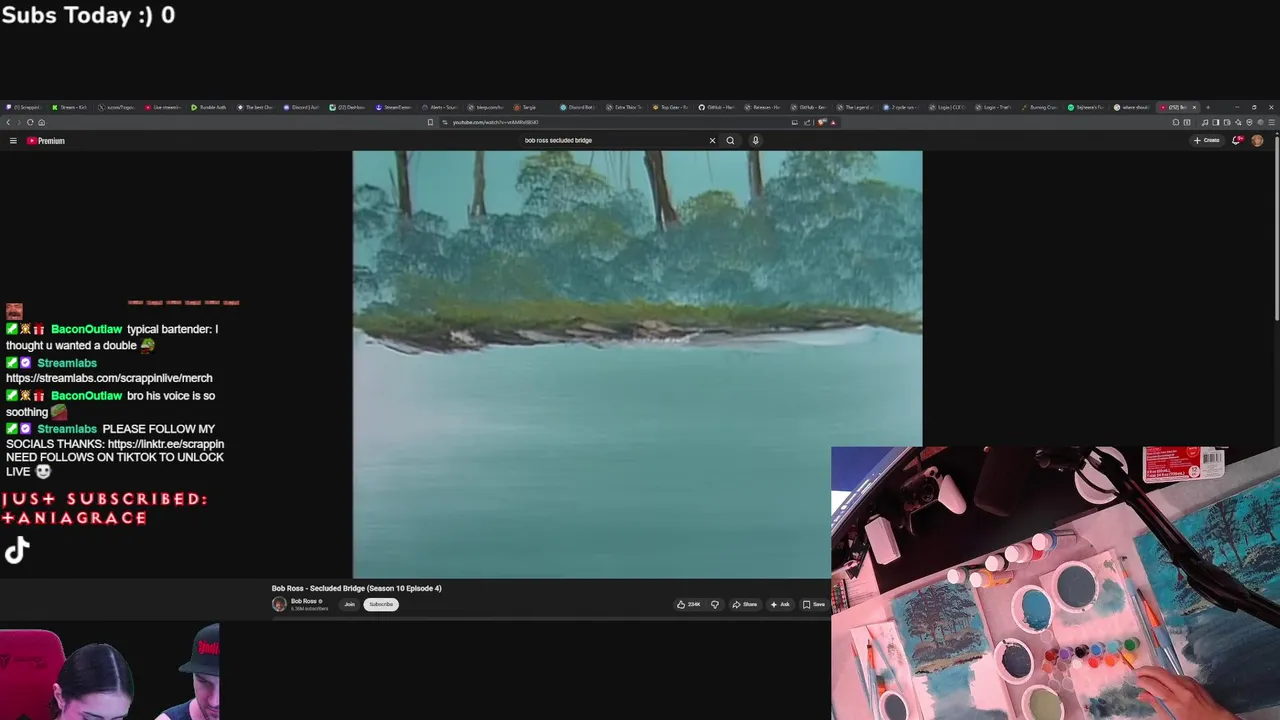The image size is (1280, 720).
Task: Open the YouTube Create button
Action: [1207, 140]
